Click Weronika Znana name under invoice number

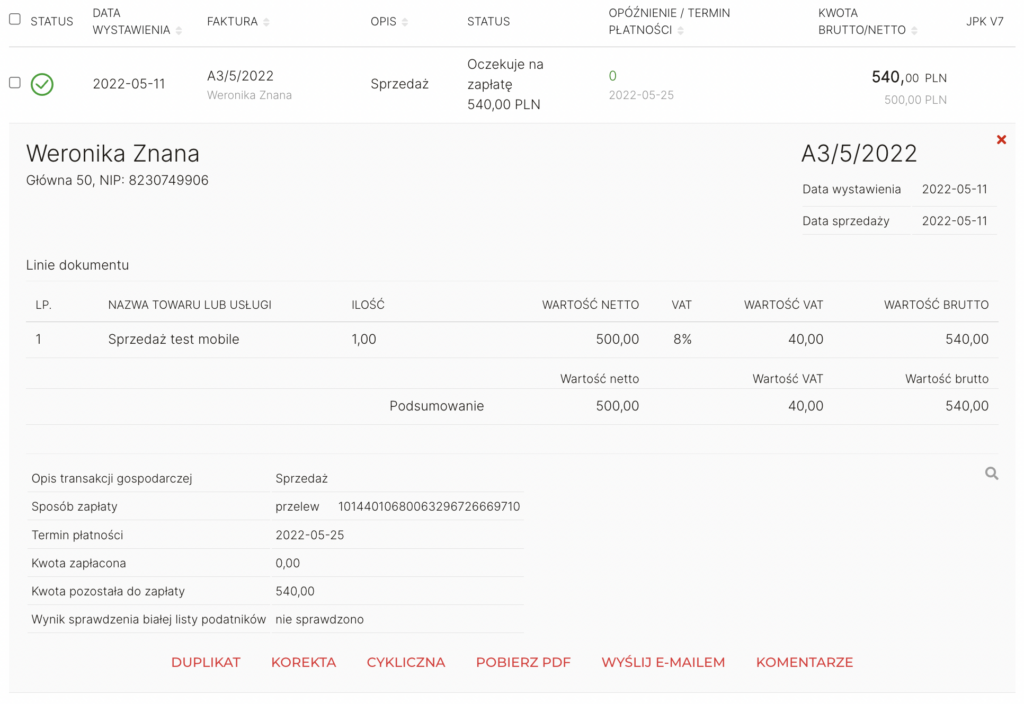coord(249,95)
